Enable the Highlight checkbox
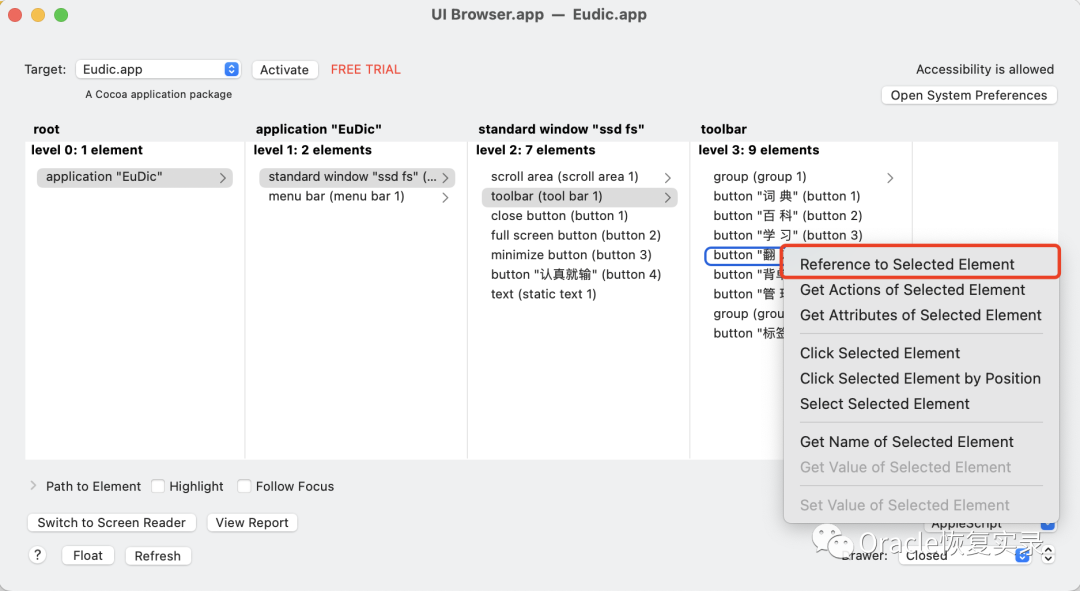The width and height of the screenshot is (1080, 591). (158, 486)
